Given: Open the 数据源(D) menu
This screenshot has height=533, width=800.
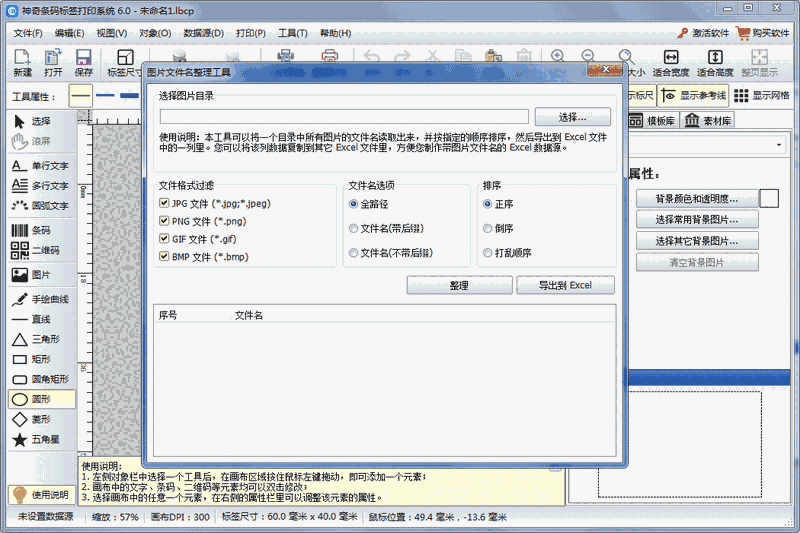Looking at the screenshot, I should pyautogui.click(x=204, y=33).
